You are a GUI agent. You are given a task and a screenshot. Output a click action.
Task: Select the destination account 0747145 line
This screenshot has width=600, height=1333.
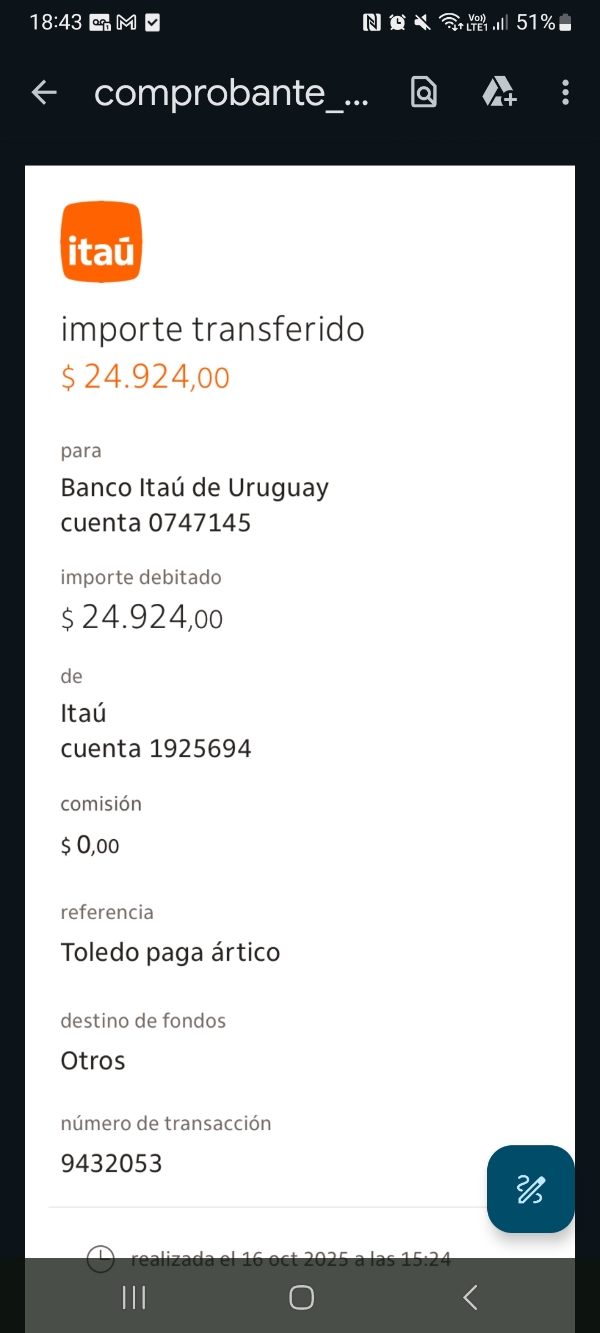tap(156, 522)
